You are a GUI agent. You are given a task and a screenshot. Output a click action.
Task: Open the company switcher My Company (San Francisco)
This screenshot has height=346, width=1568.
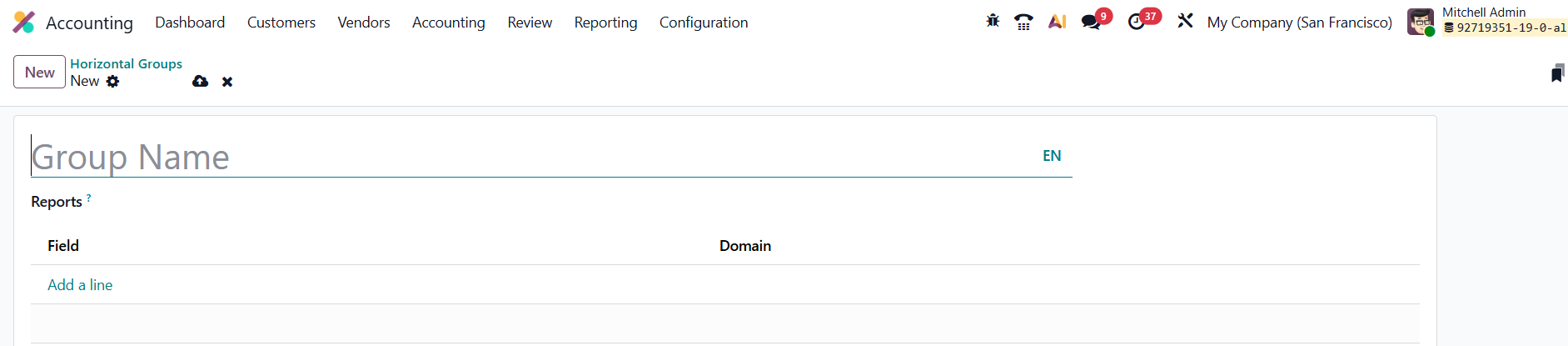click(x=1299, y=23)
